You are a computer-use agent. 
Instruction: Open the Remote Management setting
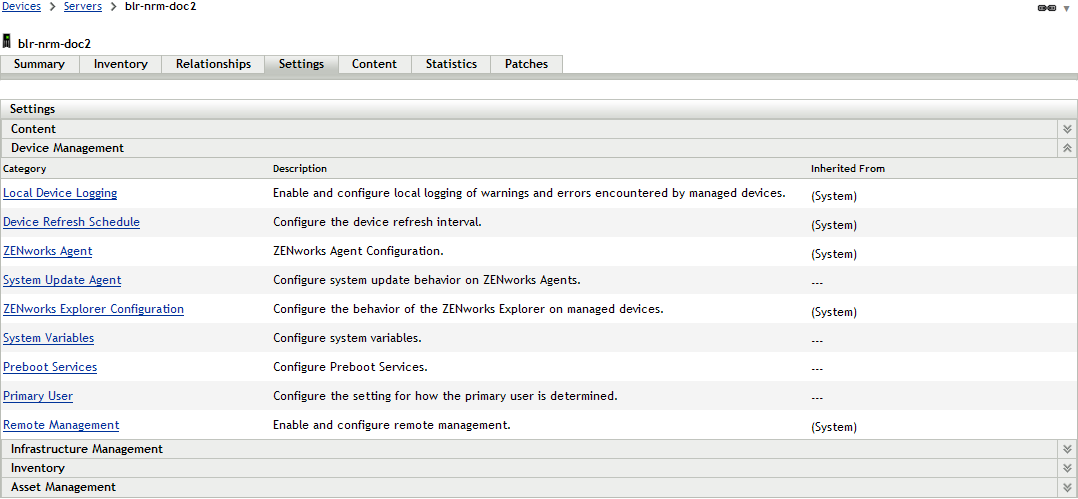click(61, 425)
